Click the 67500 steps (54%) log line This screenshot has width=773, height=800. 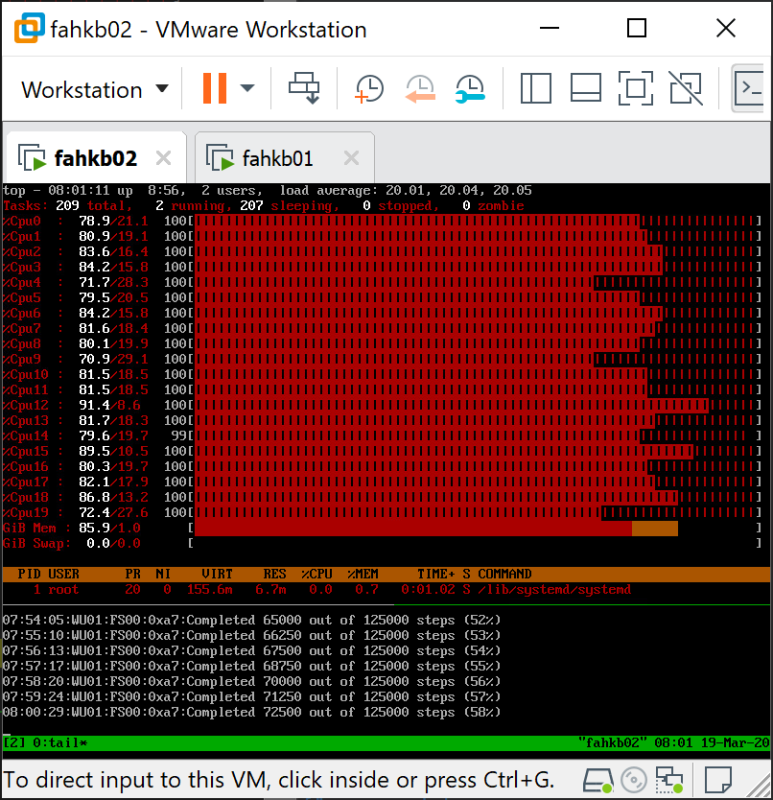pyautogui.click(x=252, y=651)
